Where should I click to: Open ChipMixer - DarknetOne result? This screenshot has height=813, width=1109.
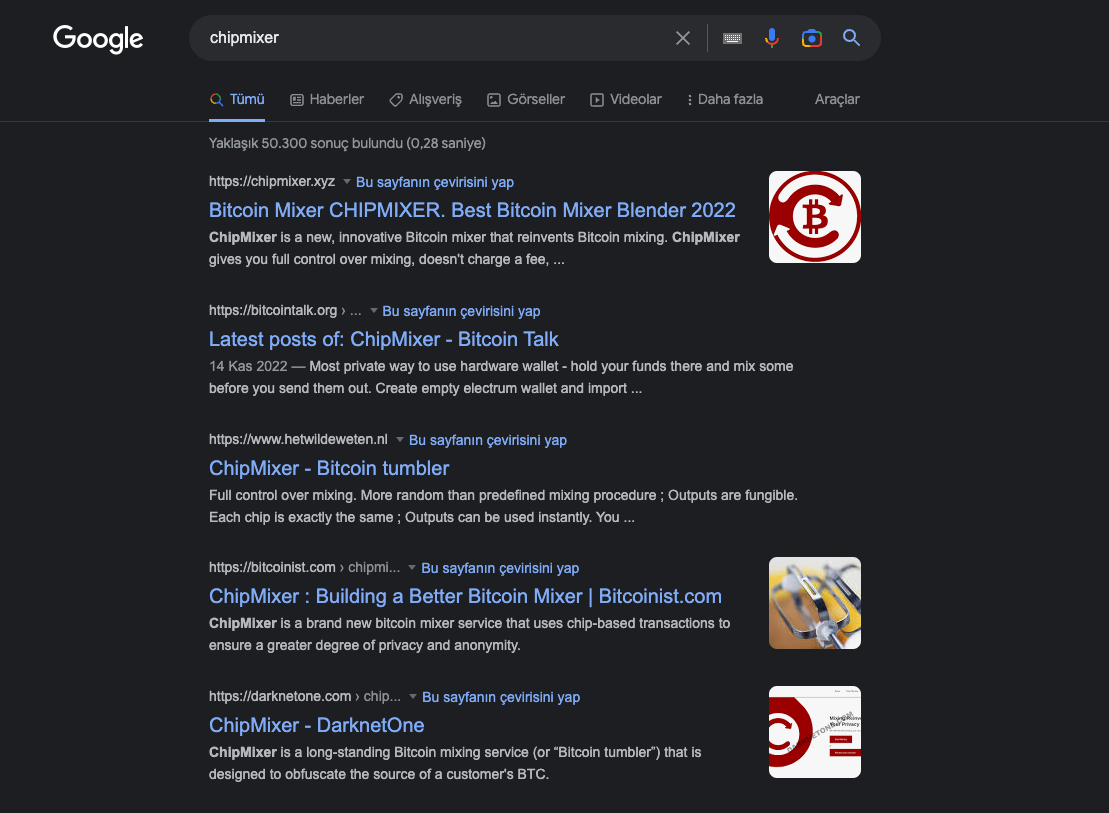316,725
